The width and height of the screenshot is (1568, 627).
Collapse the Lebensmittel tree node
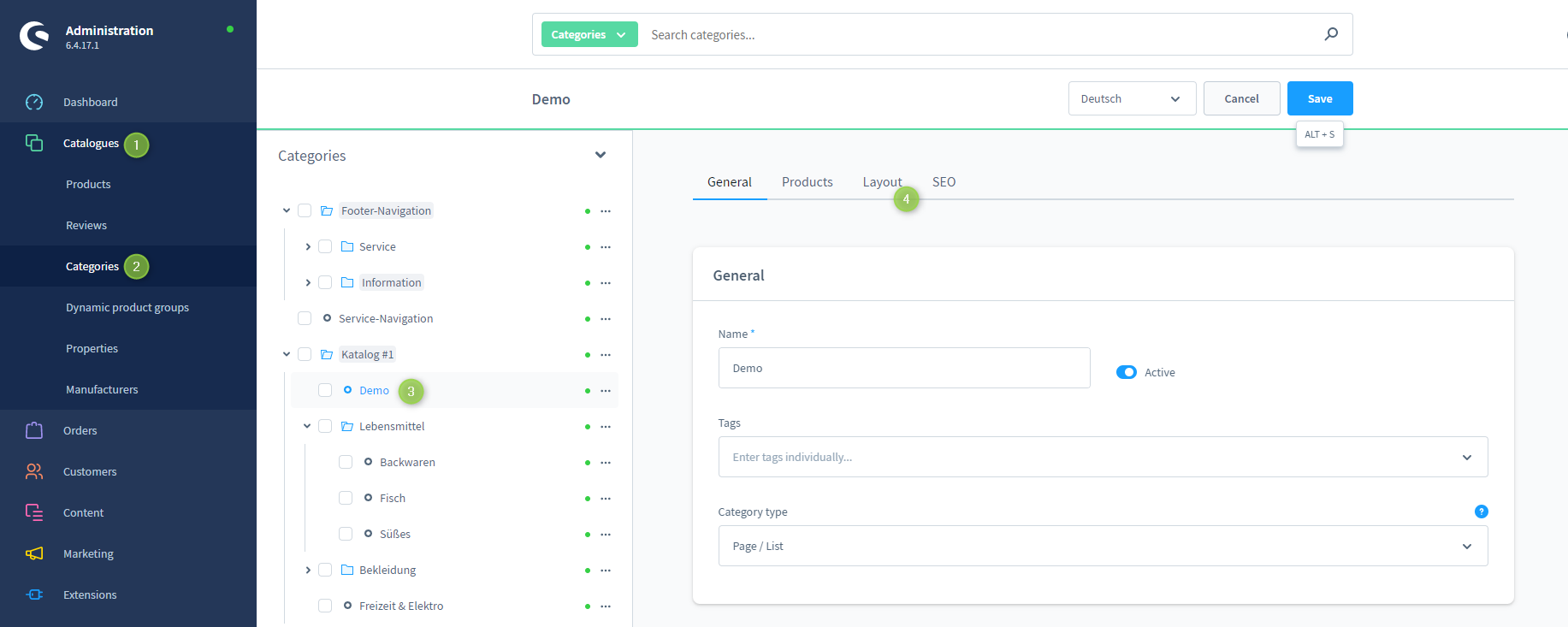307,426
